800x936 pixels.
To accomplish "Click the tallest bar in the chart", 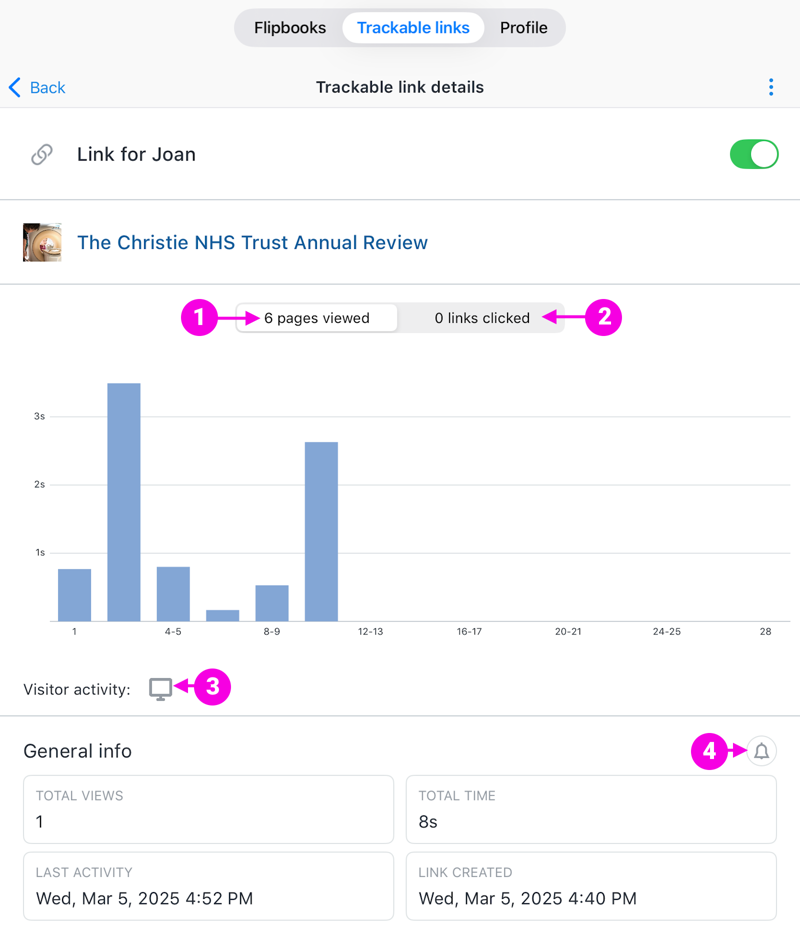I will tap(124, 502).
